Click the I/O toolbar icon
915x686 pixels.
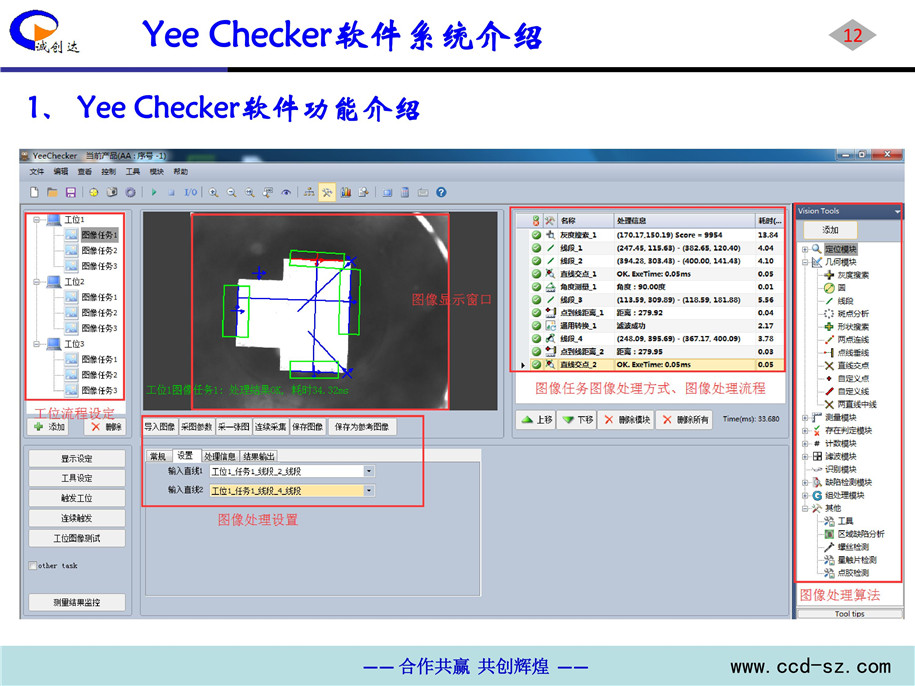click(190, 192)
